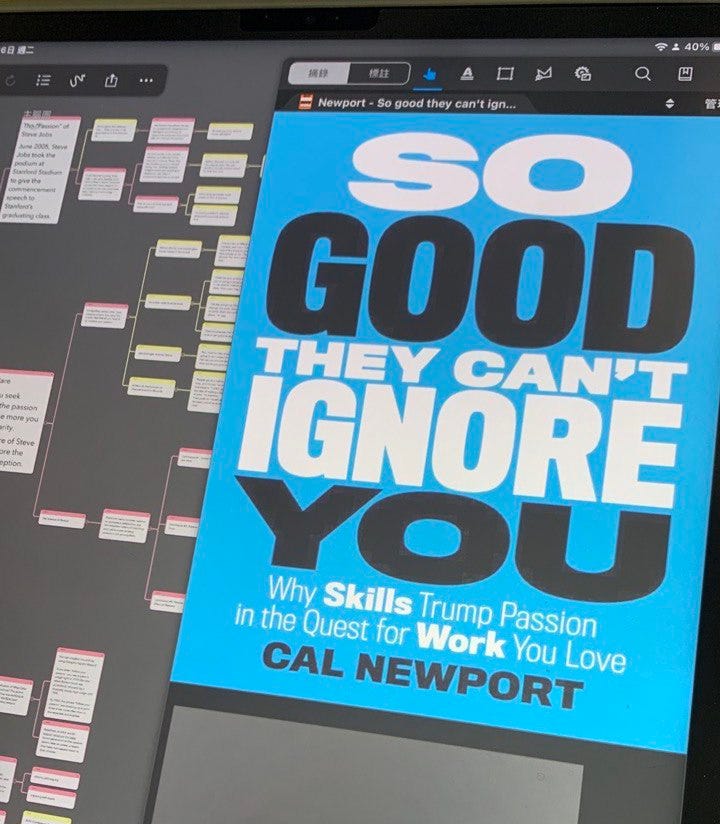720x824 pixels.
Task: Open the excerpt settings gear icon
Action: click(583, 74)
